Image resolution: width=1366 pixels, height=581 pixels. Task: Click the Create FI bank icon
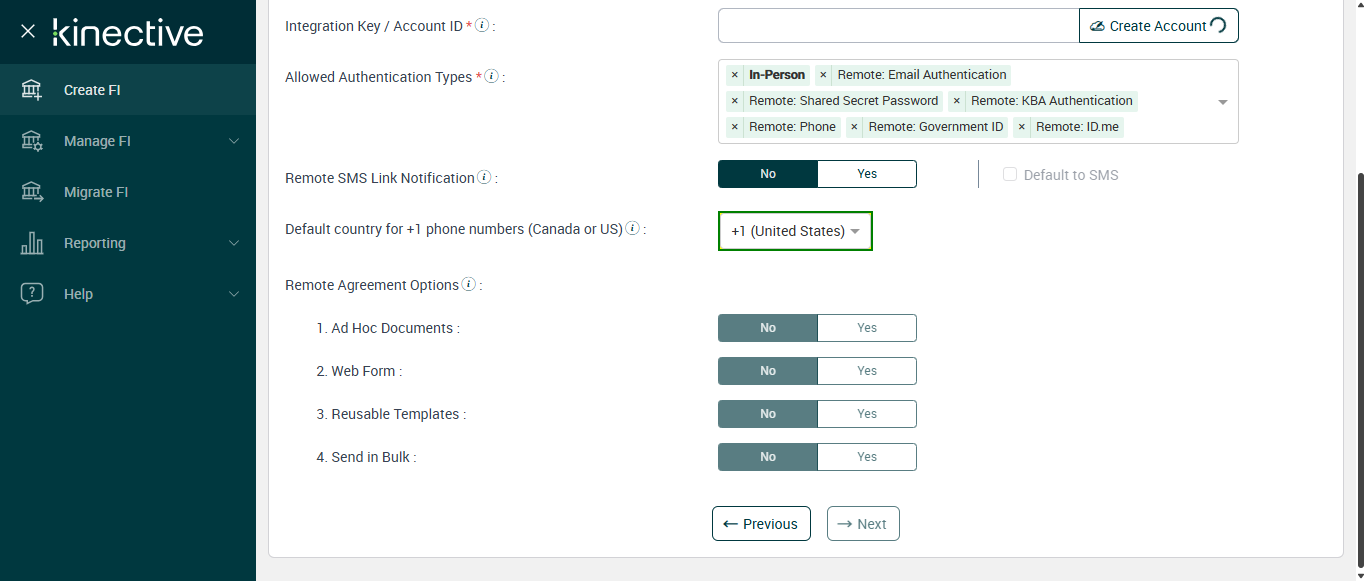click(32, 90)
